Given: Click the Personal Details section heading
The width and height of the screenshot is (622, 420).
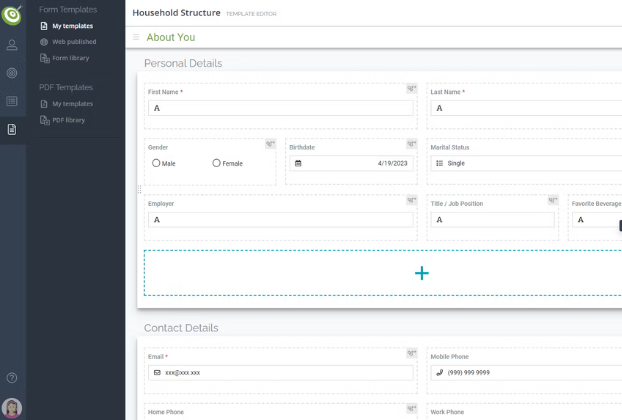Looking at the screenshot, I should [x=183, y=63].
